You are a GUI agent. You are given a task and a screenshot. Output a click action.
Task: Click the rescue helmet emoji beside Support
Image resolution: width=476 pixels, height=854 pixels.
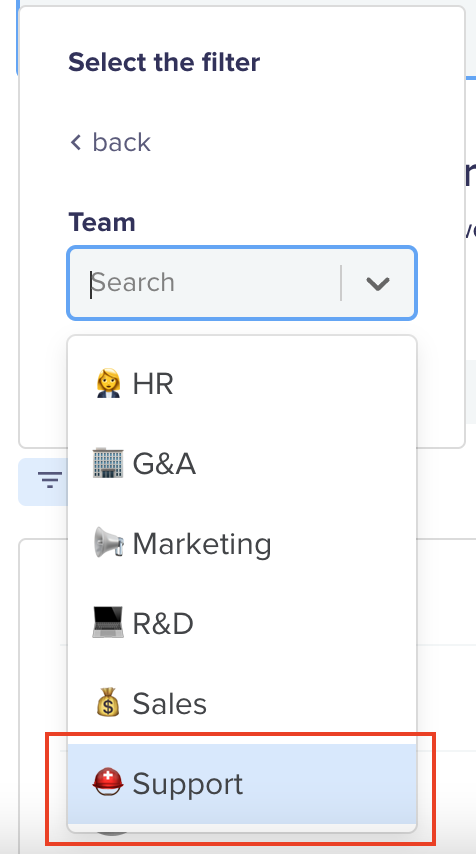click(x=108, y=783)
